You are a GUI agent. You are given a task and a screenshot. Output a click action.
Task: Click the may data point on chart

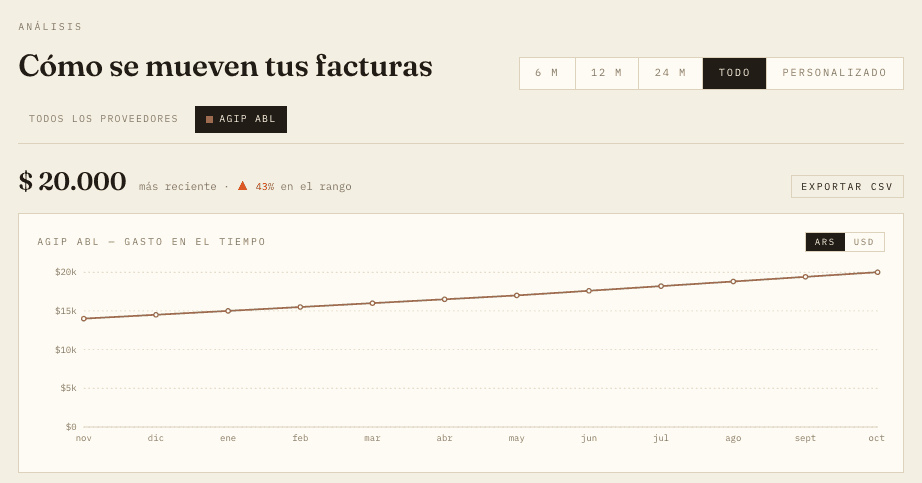tap(517, 295)
